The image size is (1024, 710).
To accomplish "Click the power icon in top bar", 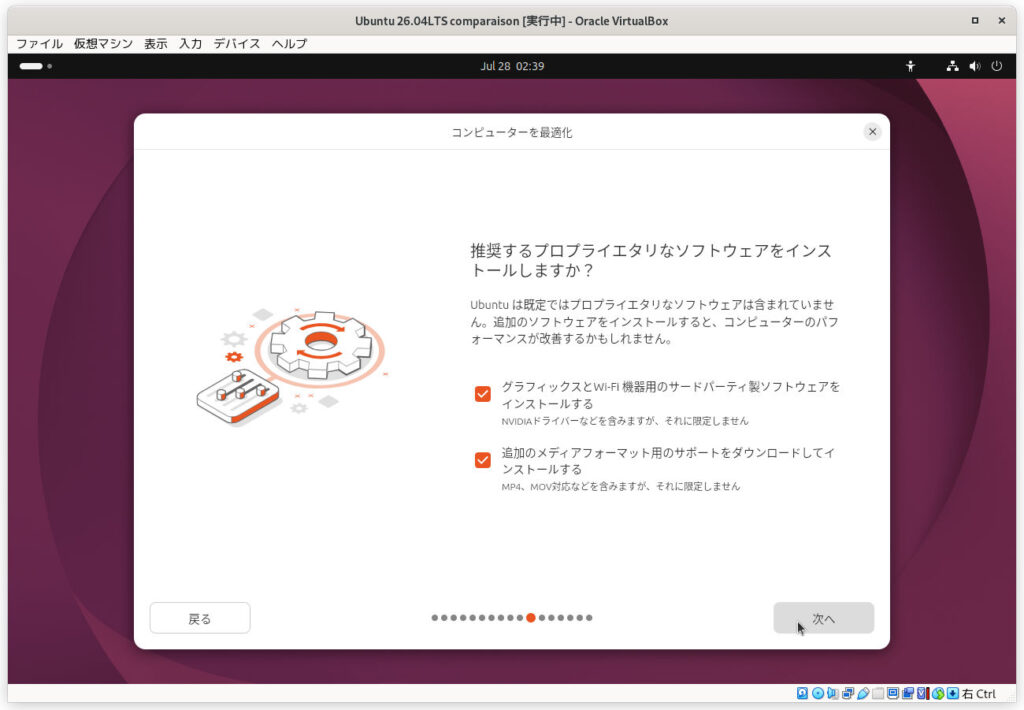I will (997, 66).
